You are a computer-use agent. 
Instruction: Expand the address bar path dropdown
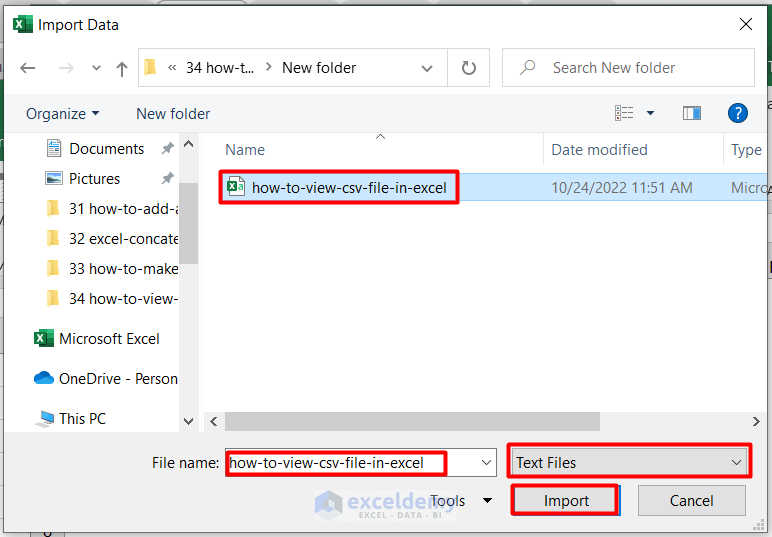point(427,68)
